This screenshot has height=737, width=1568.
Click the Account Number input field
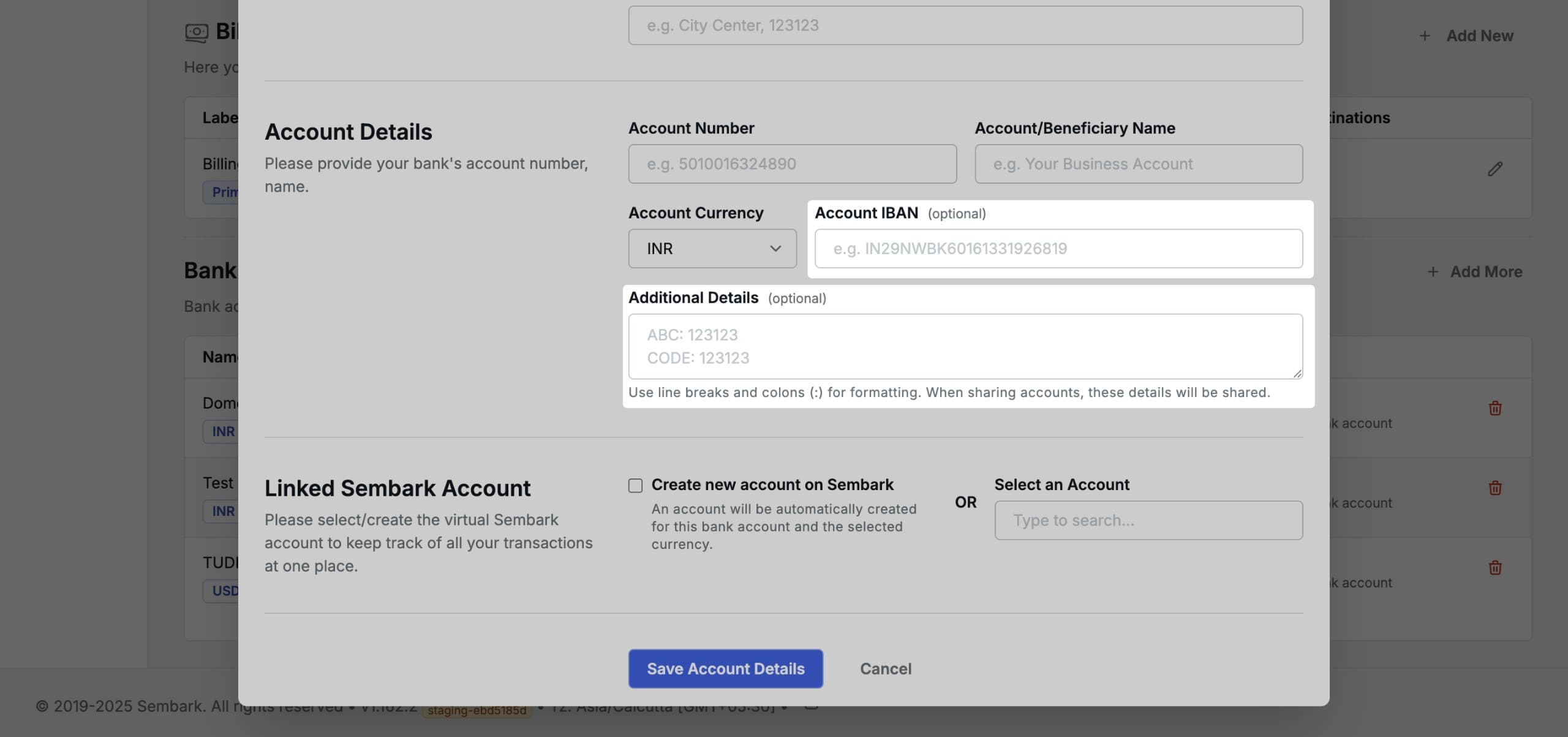click(792, 164)
